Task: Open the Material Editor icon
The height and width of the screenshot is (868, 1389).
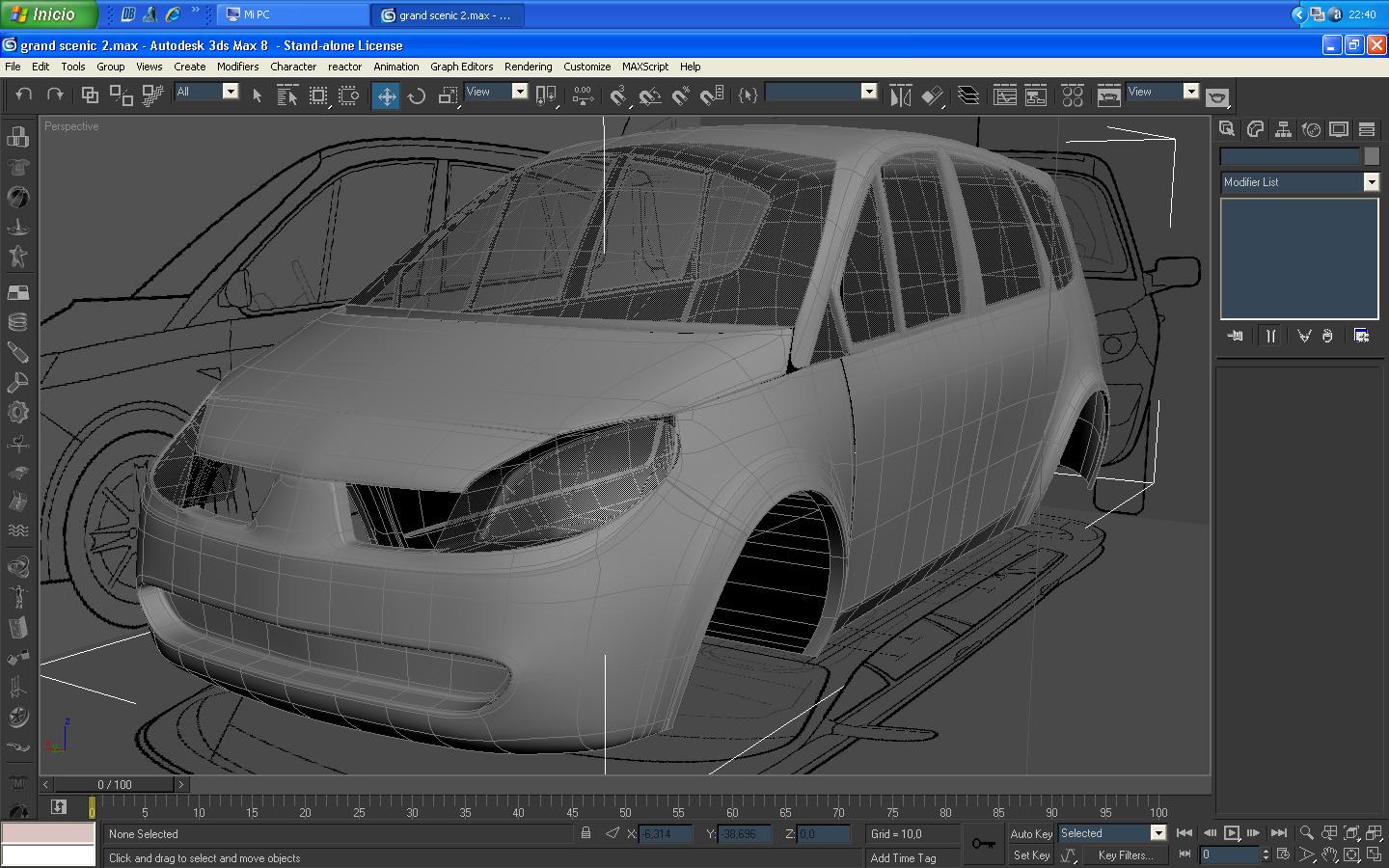Action: [x=1072, y=95]
